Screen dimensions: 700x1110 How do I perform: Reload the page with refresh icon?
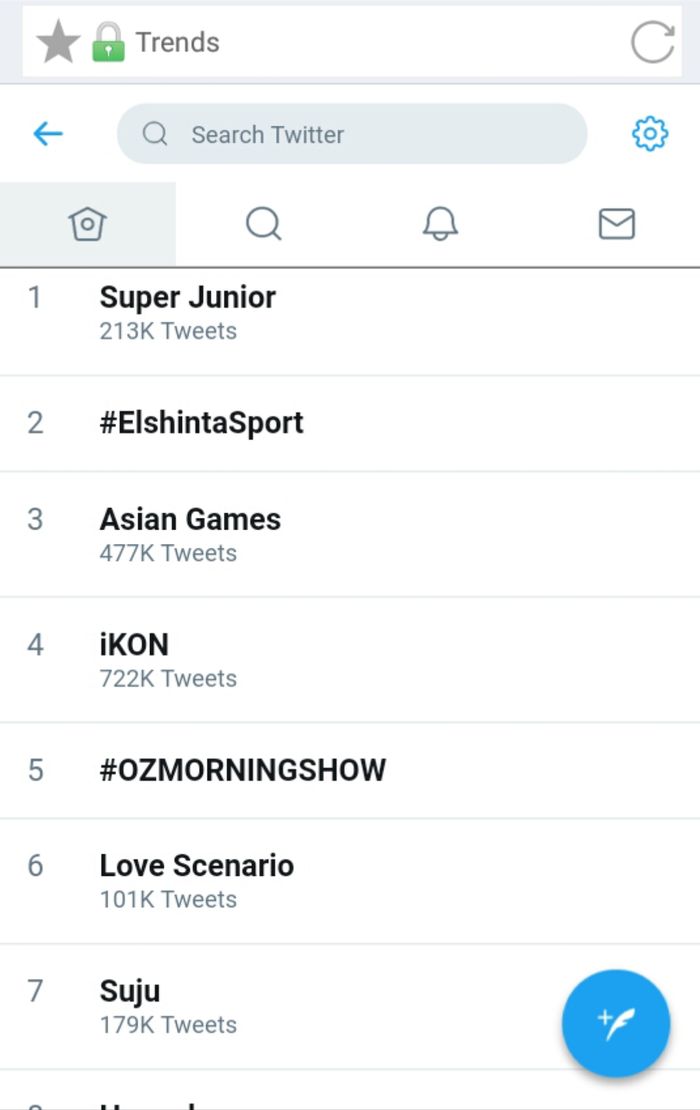click(x=652, y=43)
